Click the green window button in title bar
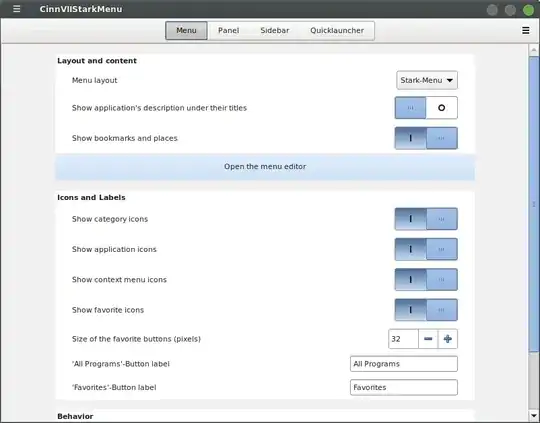Screen dimensions: 540x423 pyautogui.click(x=528, y=10)
